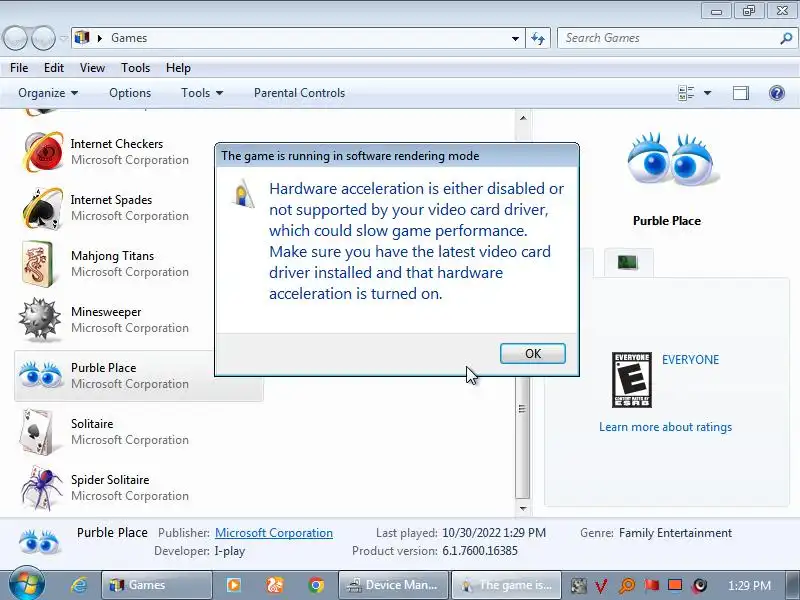800x600 pixels.
Task: Click the ESRB Everyone rating icon
Action: 632,380
